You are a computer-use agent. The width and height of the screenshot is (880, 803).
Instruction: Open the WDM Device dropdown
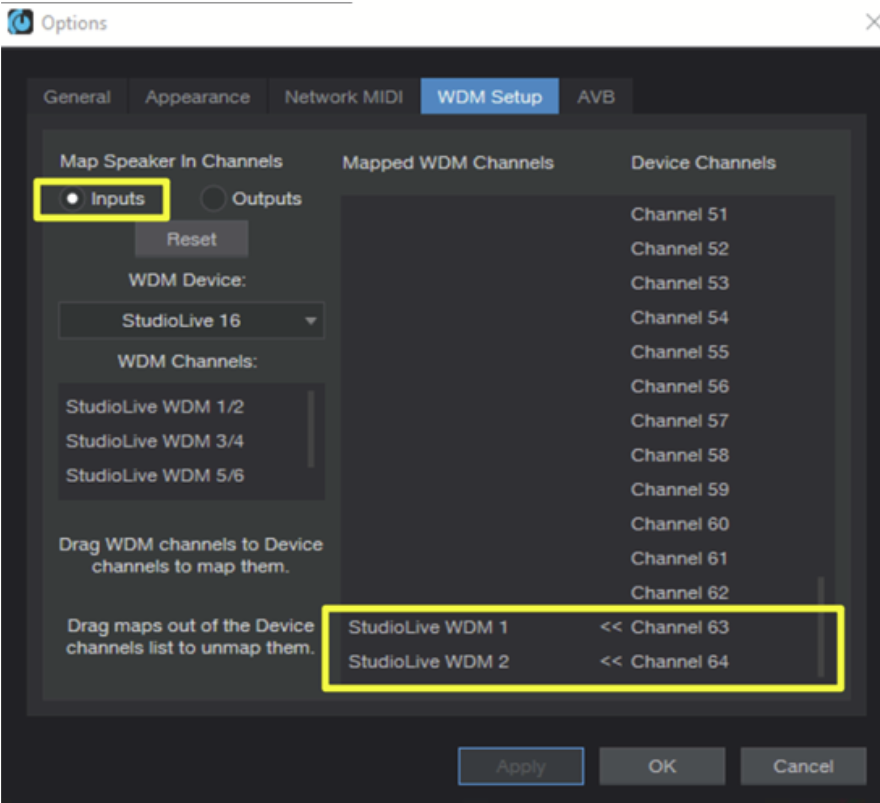tap(190, 321)
